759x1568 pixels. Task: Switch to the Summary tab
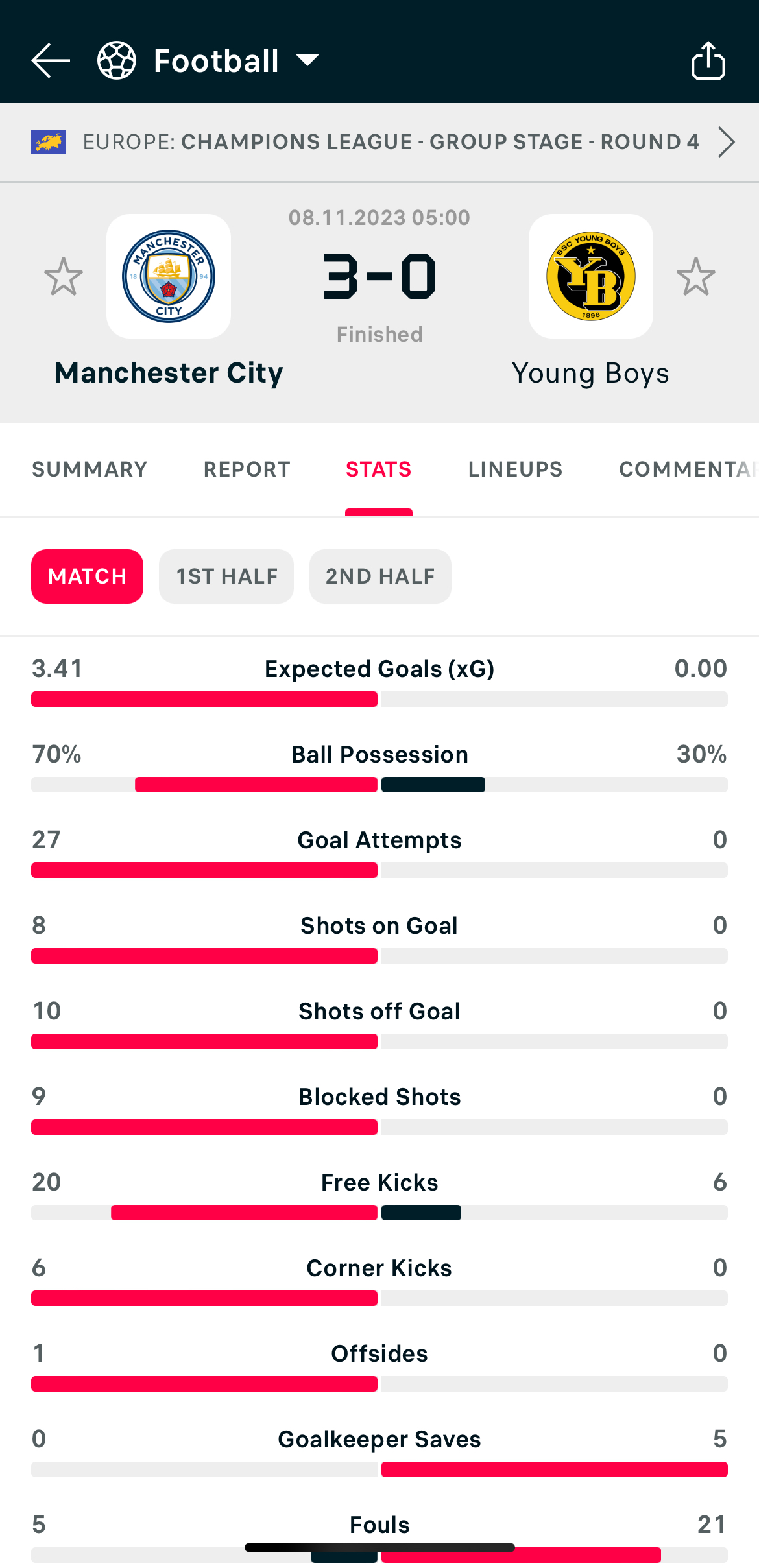point(90,469)
